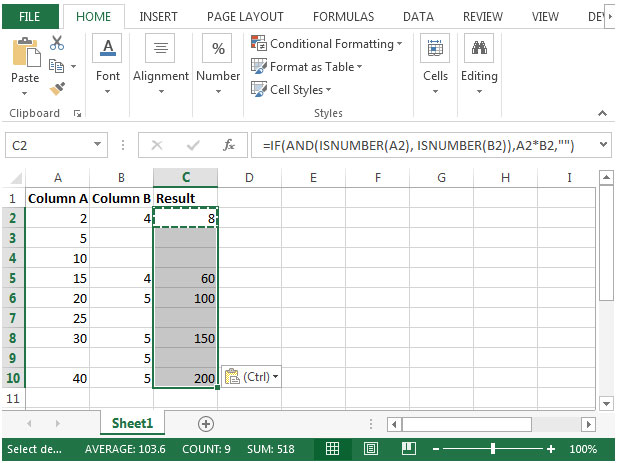Image resolution: width=617 pixels, height=463 pixels.
Task: Click the vertical scrollbar thumb
Action: pyautogui.click(x=606, y=243)
